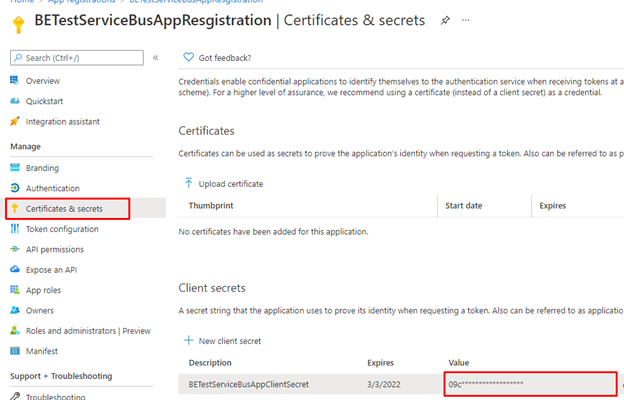Click the Branding icon
The image size is (624, 400).
click(x=15, y=168)
